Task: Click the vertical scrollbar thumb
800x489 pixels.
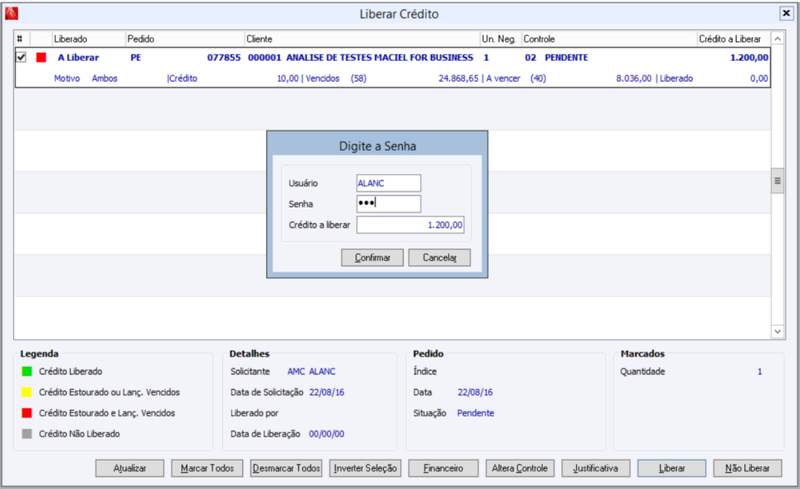Action: coord(777,181)
